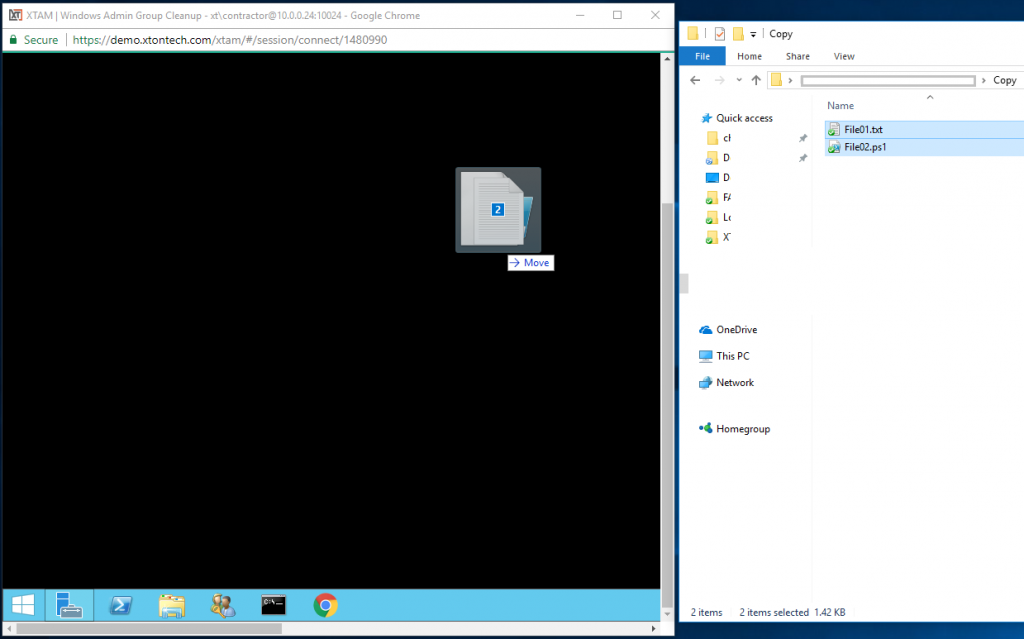This screenshot has height=639, width=1024.
Task: Open File Explorer in remote taskbar
Action: pyautogui.click(x=172, y=605)
